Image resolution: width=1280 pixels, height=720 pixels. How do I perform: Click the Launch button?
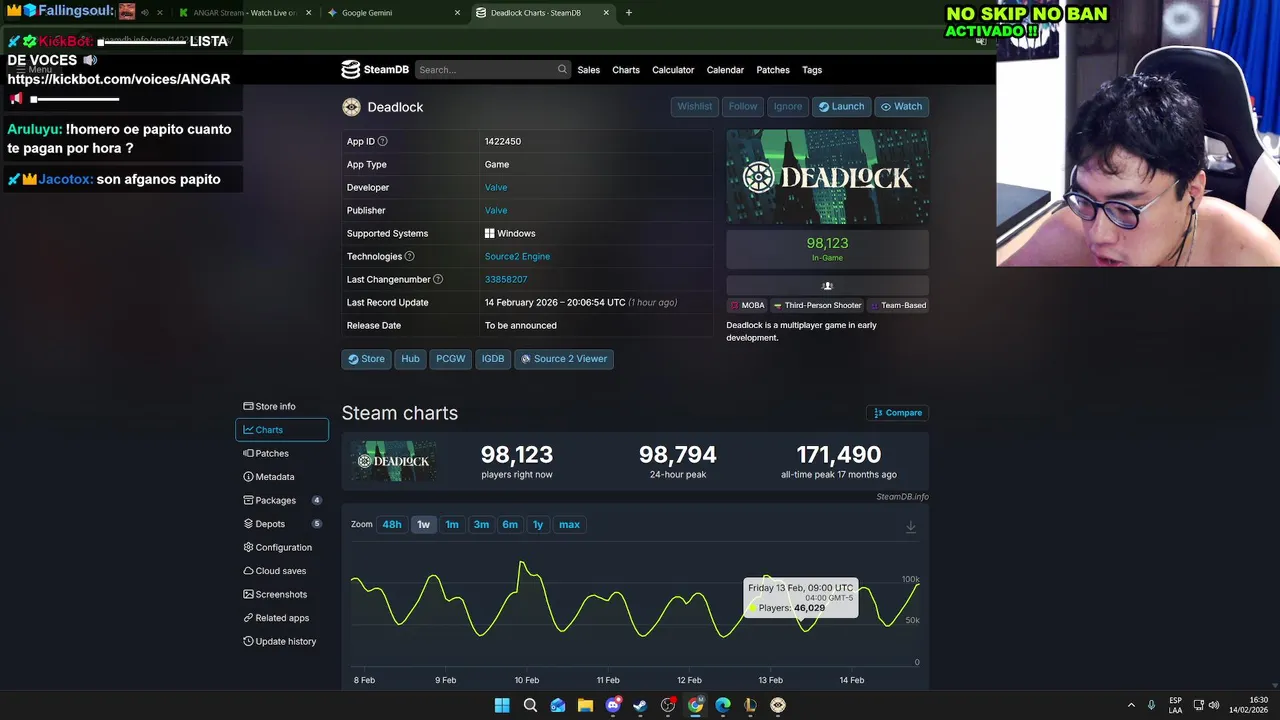tap(841, 107)
